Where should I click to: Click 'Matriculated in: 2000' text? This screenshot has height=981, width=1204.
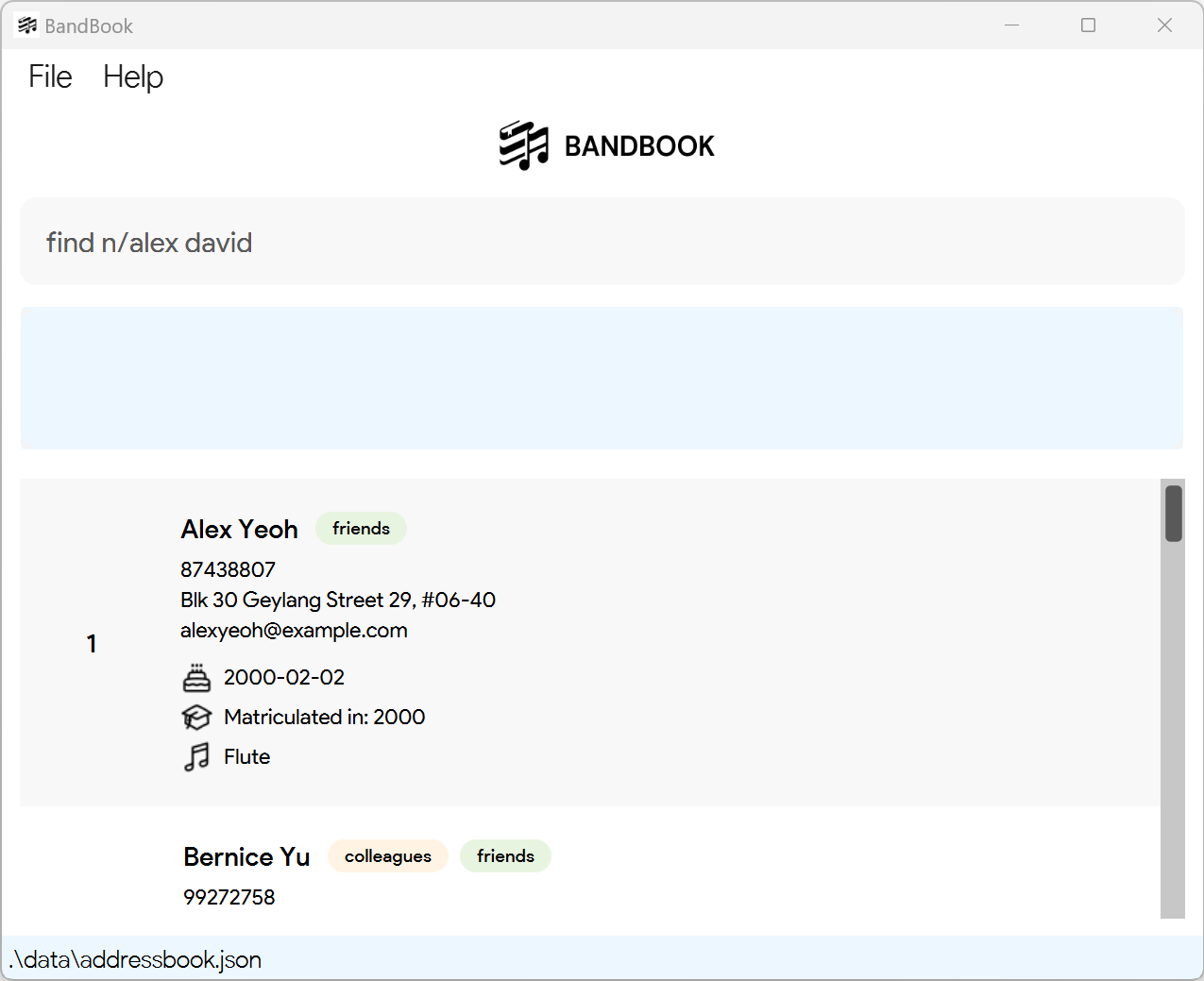point(325,717)
